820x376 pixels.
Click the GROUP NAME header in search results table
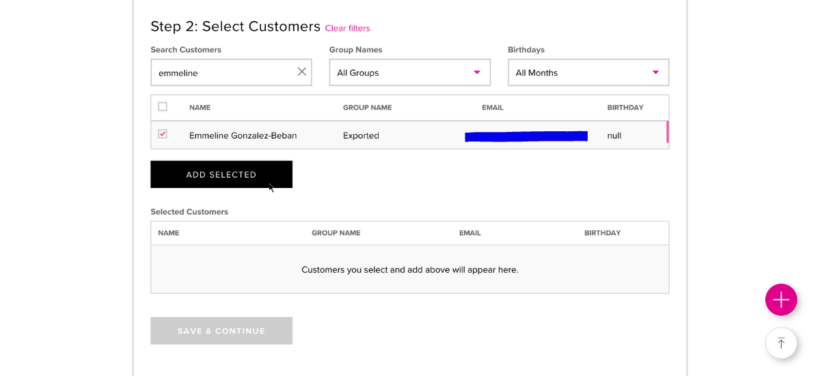(x=367, y=107)
